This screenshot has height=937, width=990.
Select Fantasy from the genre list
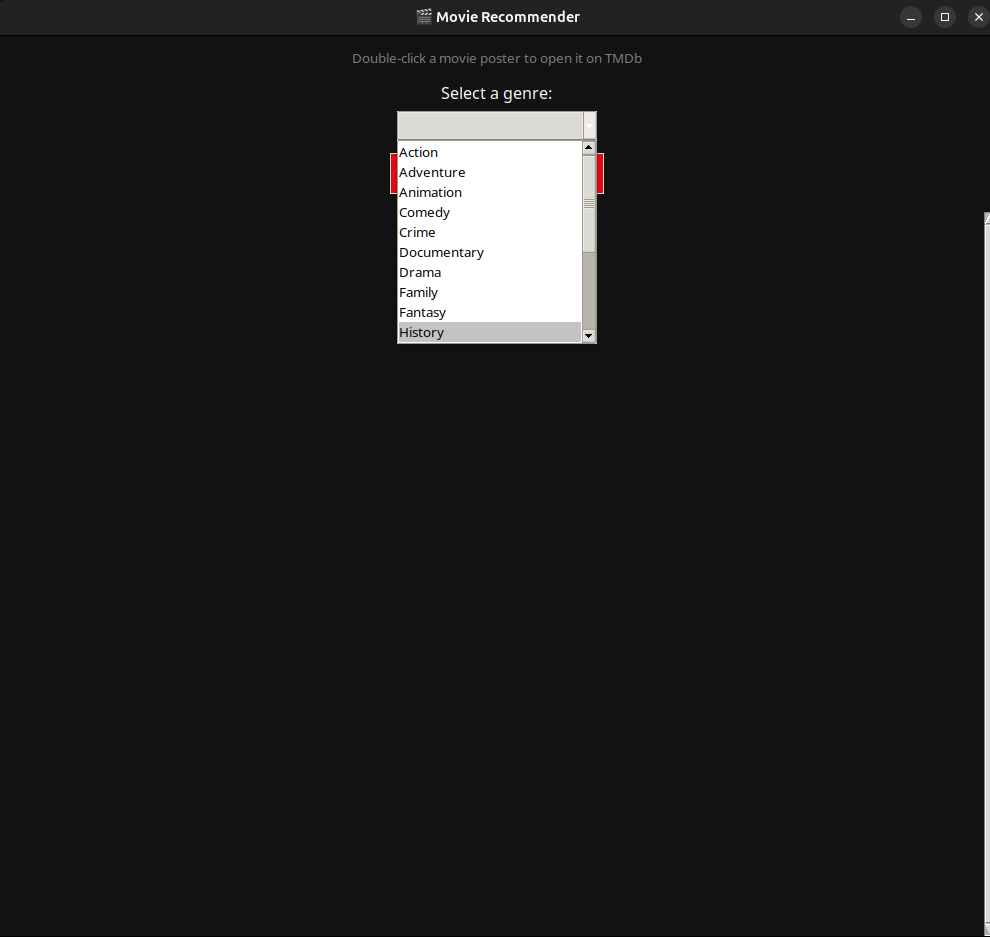pos(489,313)
